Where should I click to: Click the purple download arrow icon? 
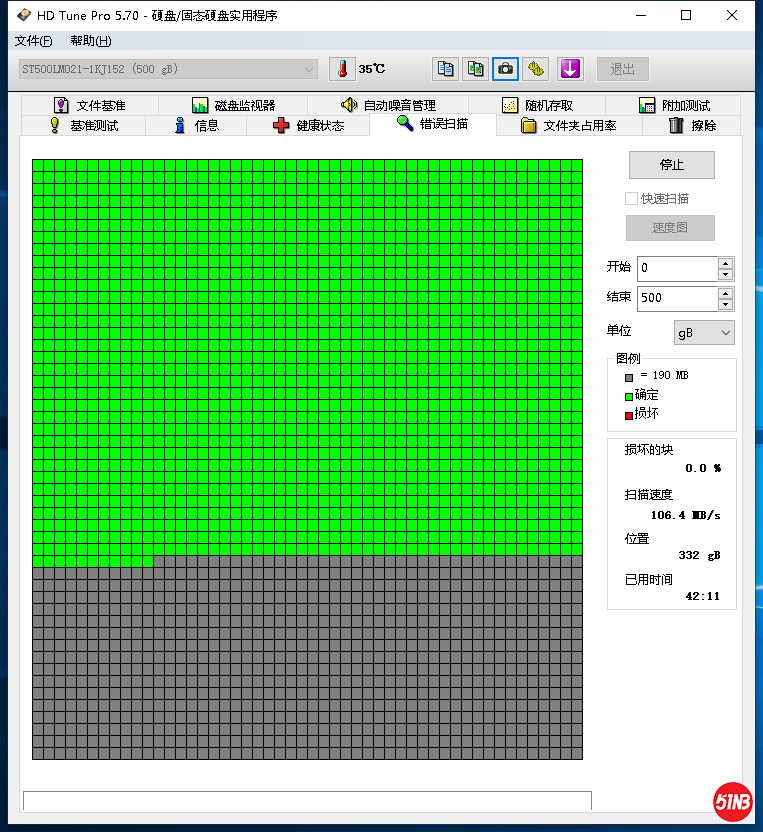(570, 69)
